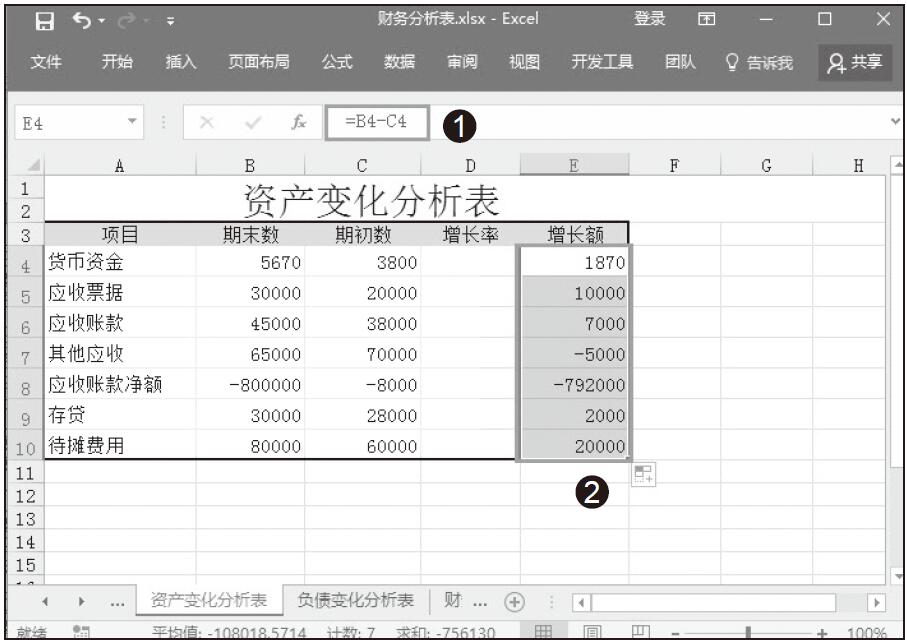
Task: Click the Save icon in title bar
Action: [45, 19]
